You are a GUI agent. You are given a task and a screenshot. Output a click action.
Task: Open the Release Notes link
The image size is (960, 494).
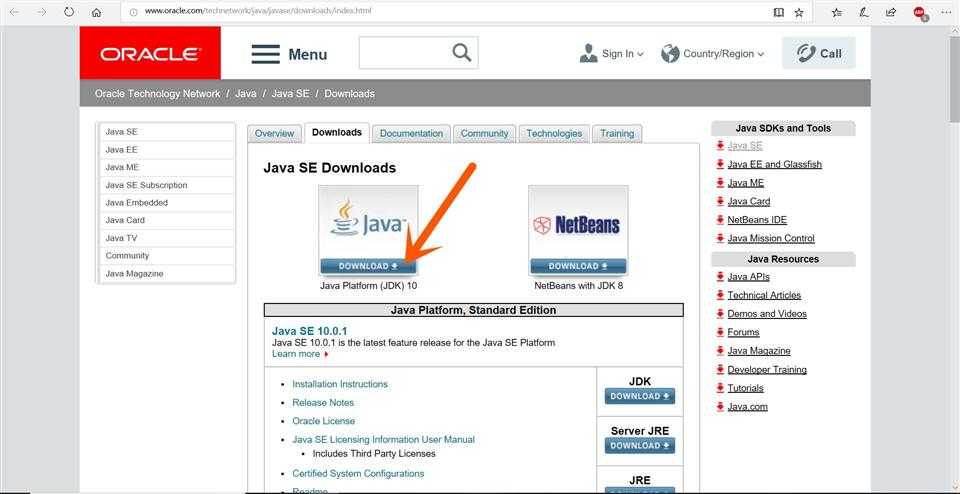[x=323, y=402]
